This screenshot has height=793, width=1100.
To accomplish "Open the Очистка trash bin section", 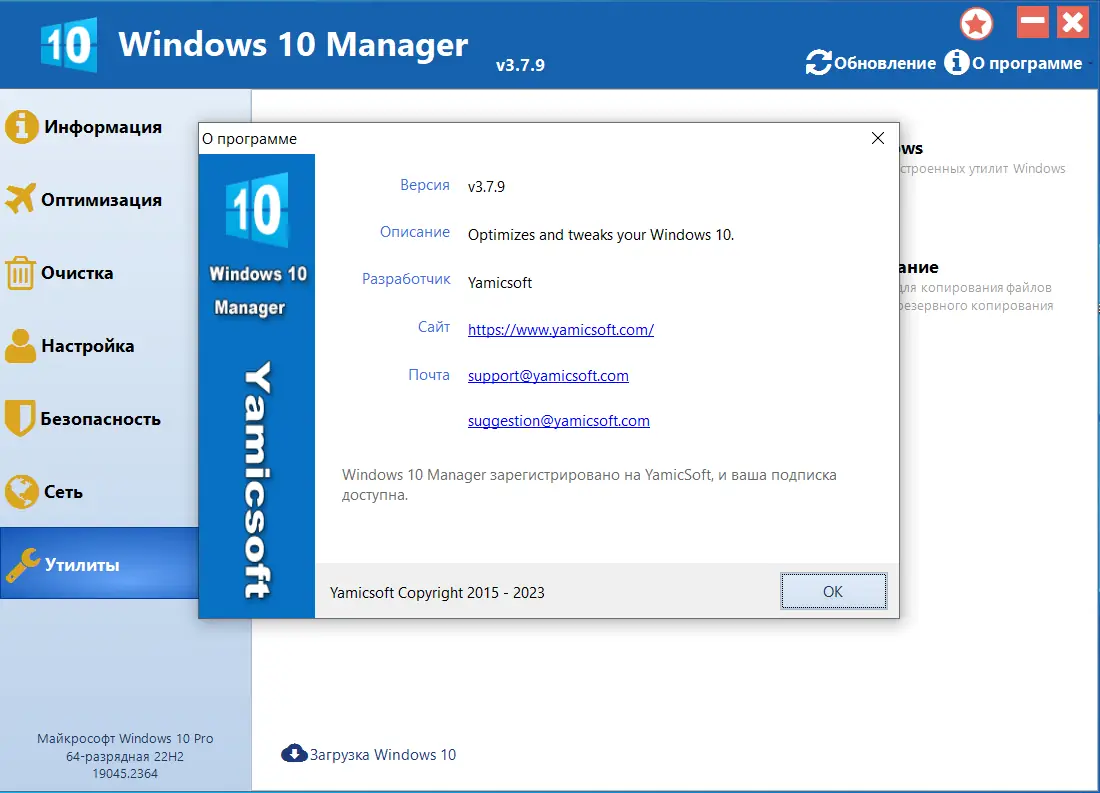I will coord(22,272).
